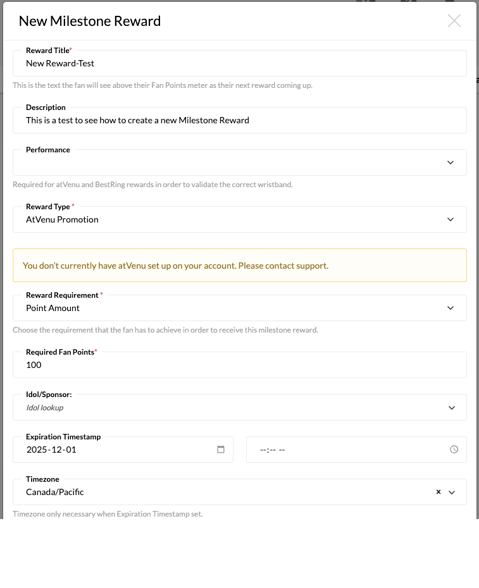Expand the Timezone dropdown chevron
Image resolution: width=479 pixels, height=588 pixels.
coord(452,492)
